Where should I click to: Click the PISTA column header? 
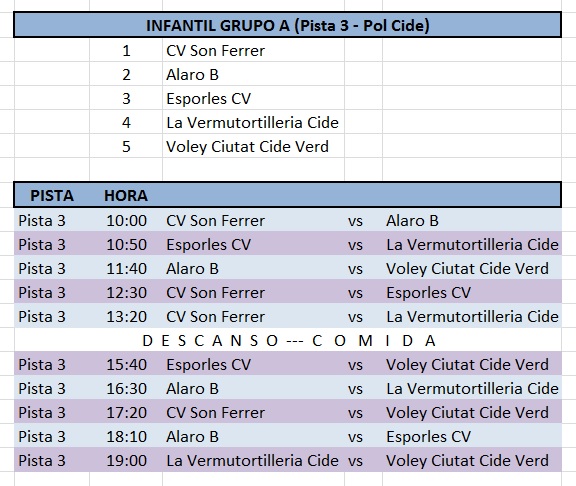click(52, 195)
